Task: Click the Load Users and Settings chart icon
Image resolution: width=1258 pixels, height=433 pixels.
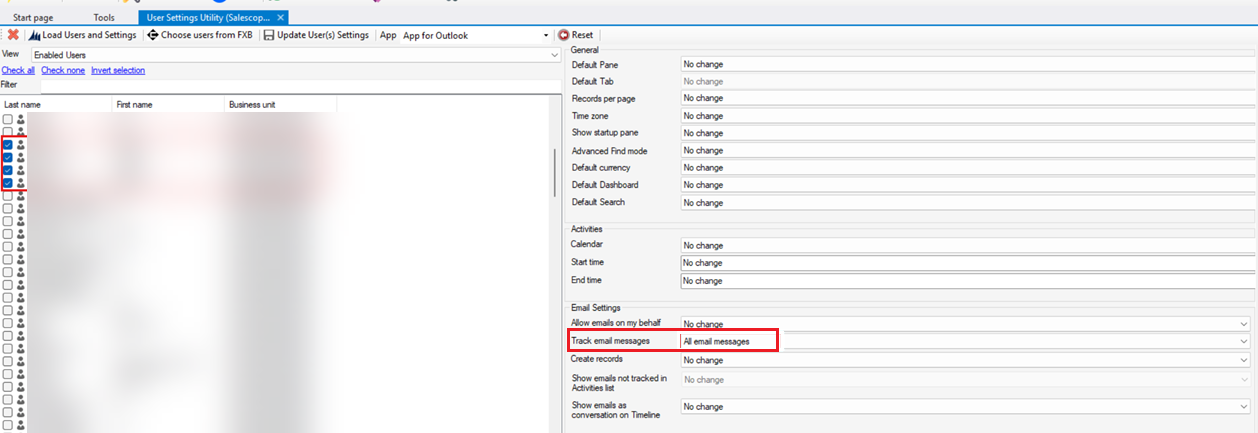Action: click(x=34, y=35)
